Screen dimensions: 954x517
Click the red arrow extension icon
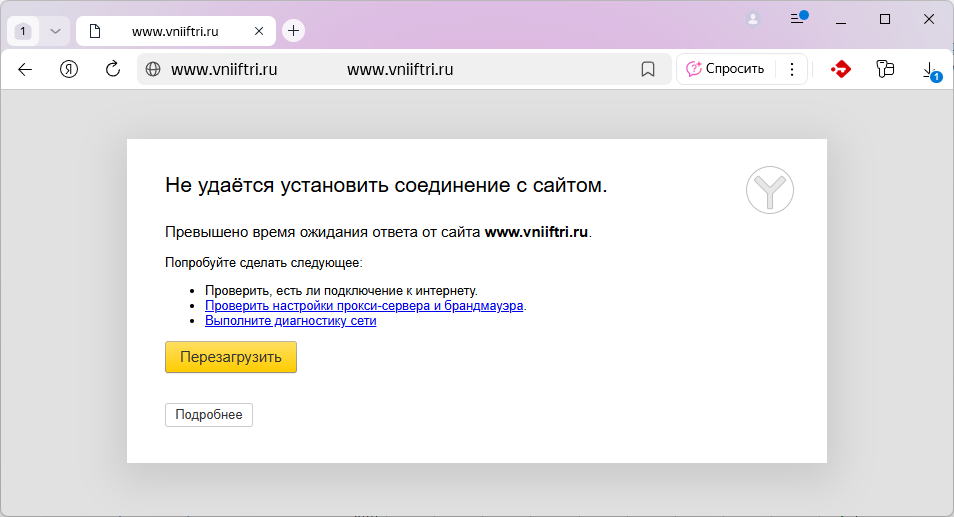click(841, 69)
